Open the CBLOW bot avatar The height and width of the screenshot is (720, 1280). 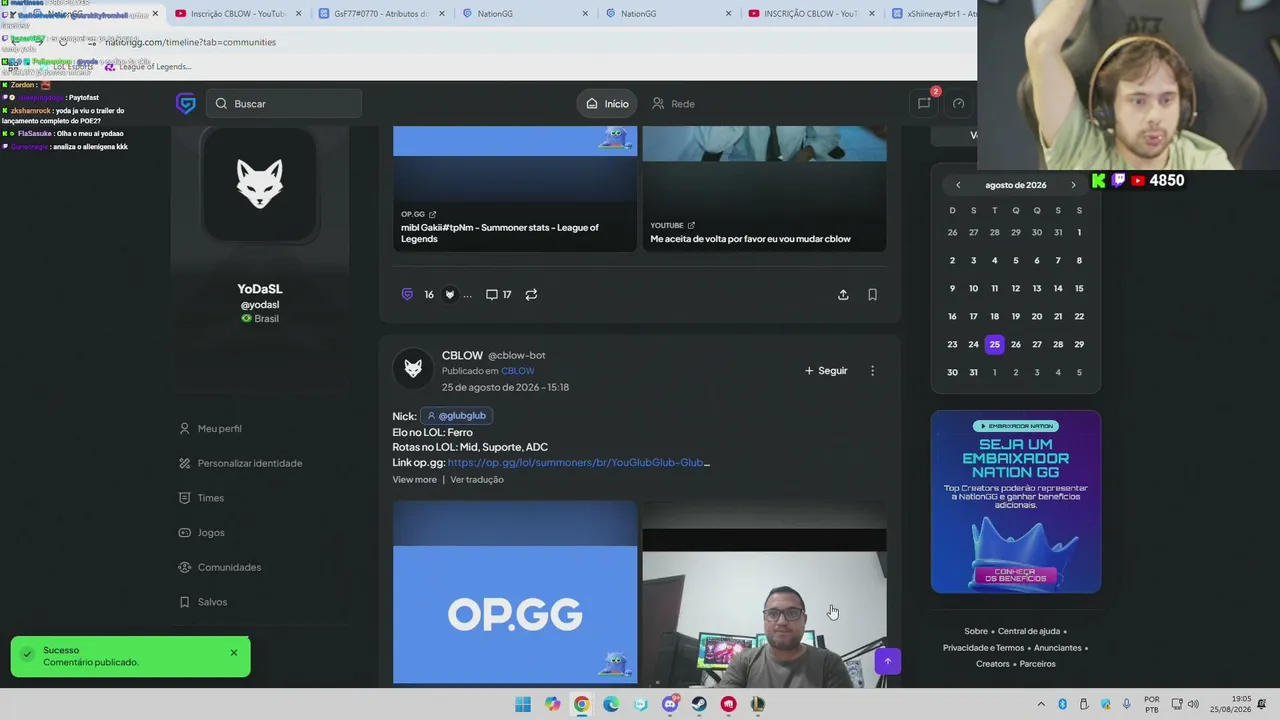coord(413,370)
